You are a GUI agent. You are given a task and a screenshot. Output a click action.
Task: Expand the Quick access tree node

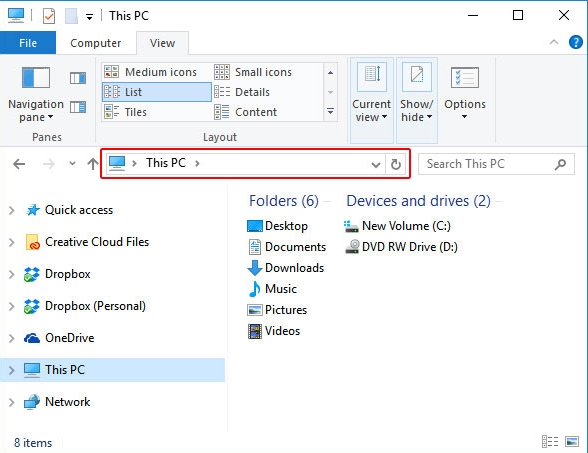click(x=12, y=210)
